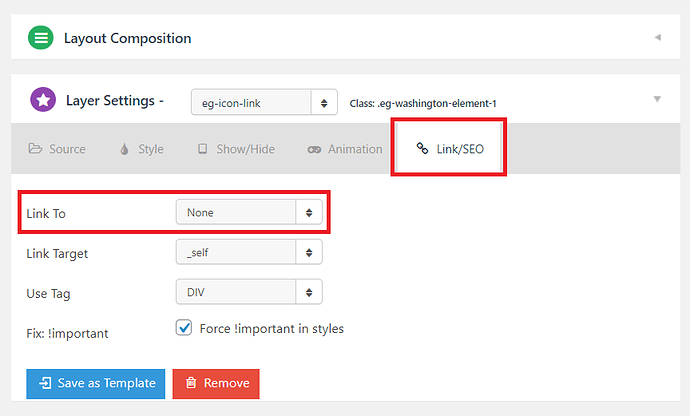Open the eg-icon-link layer selector

[x=264, y=102]
